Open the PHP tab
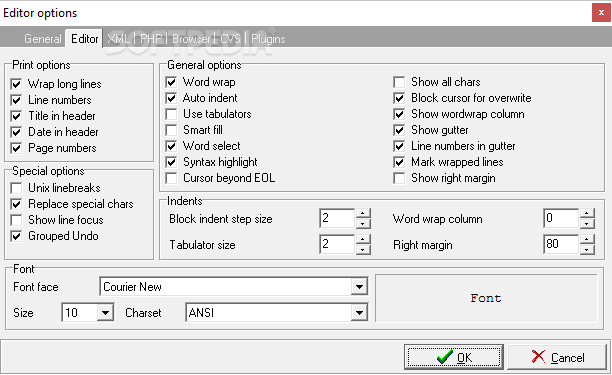 [151, 39]
